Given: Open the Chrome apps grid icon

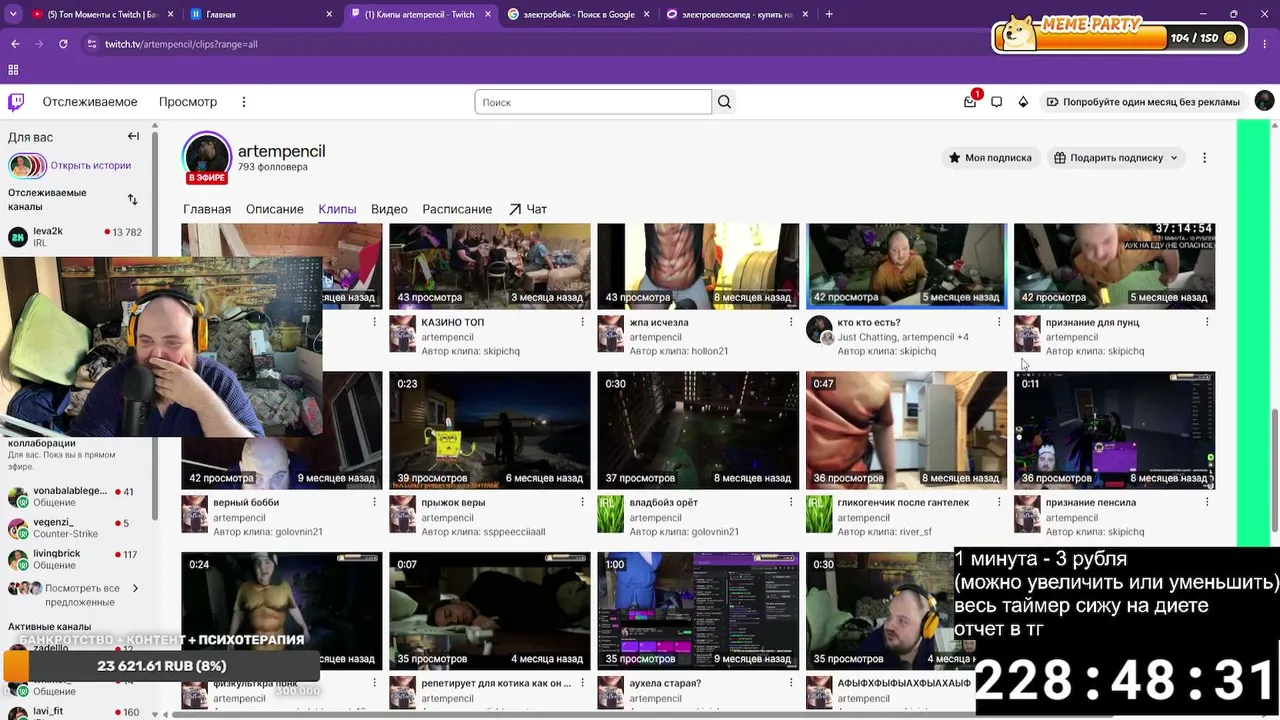Looking at the screenshot, I should pos(13,70).
